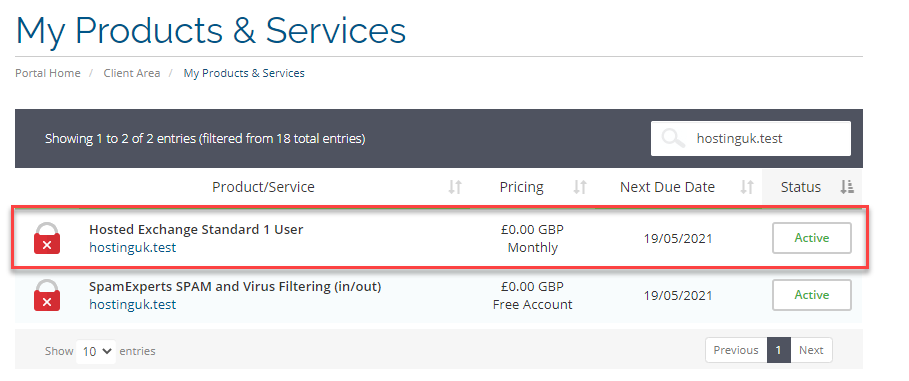Select page 1 in pagination
909x381 pixels.
pos(779,350)
